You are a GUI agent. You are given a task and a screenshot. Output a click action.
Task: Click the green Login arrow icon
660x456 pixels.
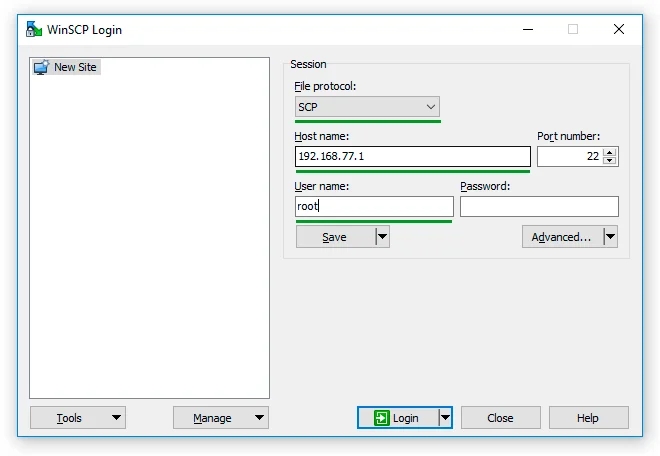coord(381,418)
